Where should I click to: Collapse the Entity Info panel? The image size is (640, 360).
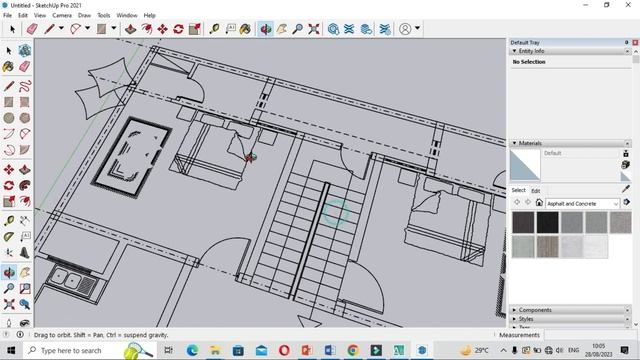pos(514,51)
